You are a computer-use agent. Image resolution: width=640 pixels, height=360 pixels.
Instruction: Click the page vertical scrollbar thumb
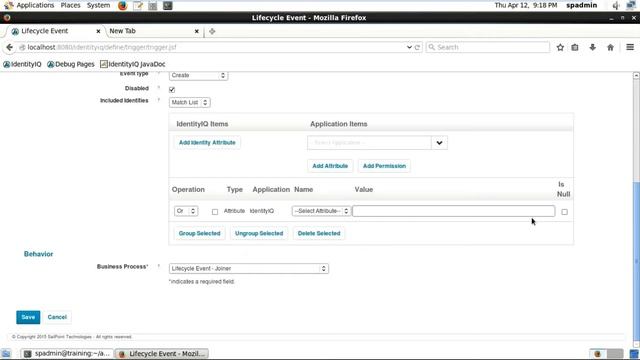(x=636, y=261)
